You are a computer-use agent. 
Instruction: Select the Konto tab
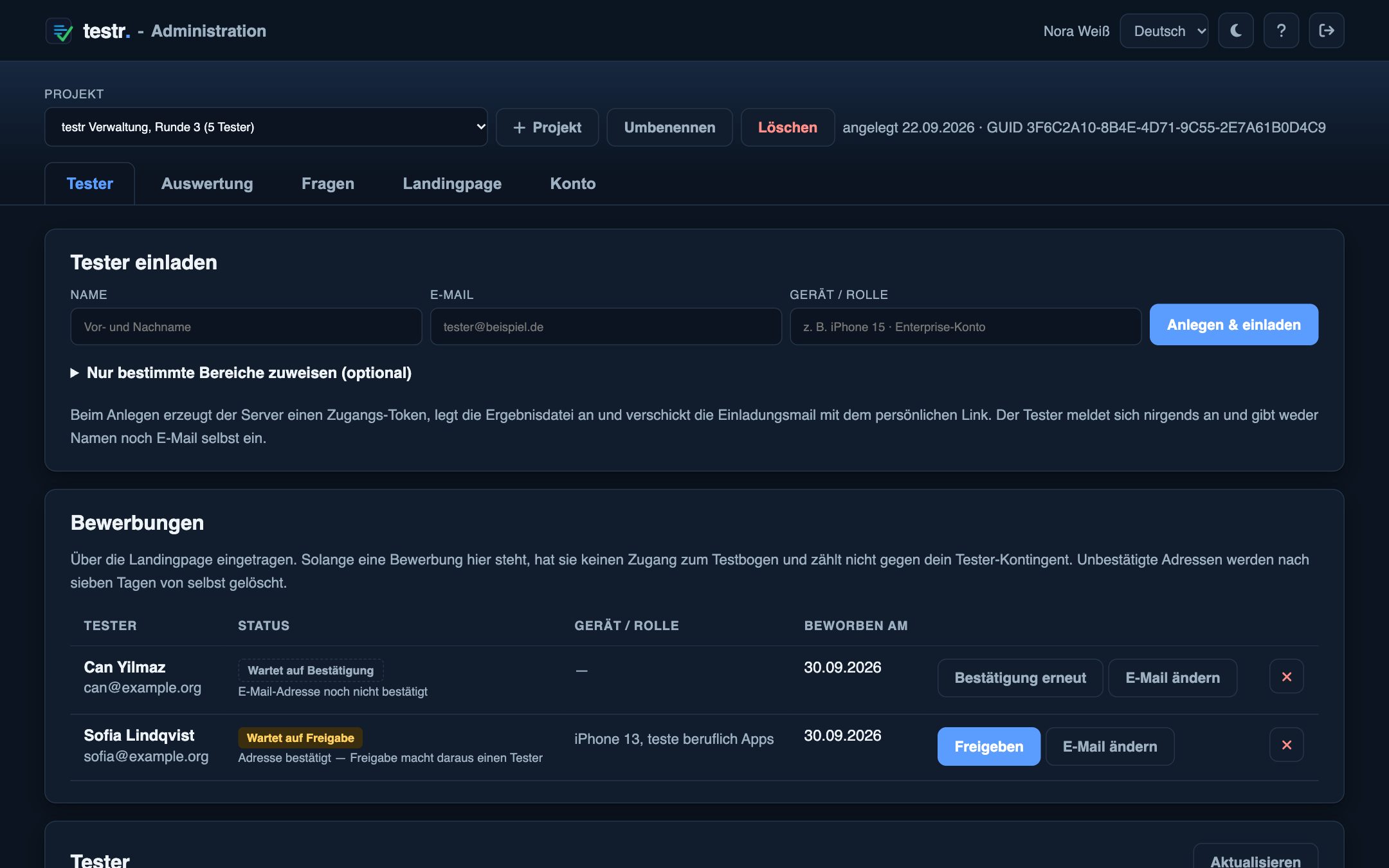point(573,184)
